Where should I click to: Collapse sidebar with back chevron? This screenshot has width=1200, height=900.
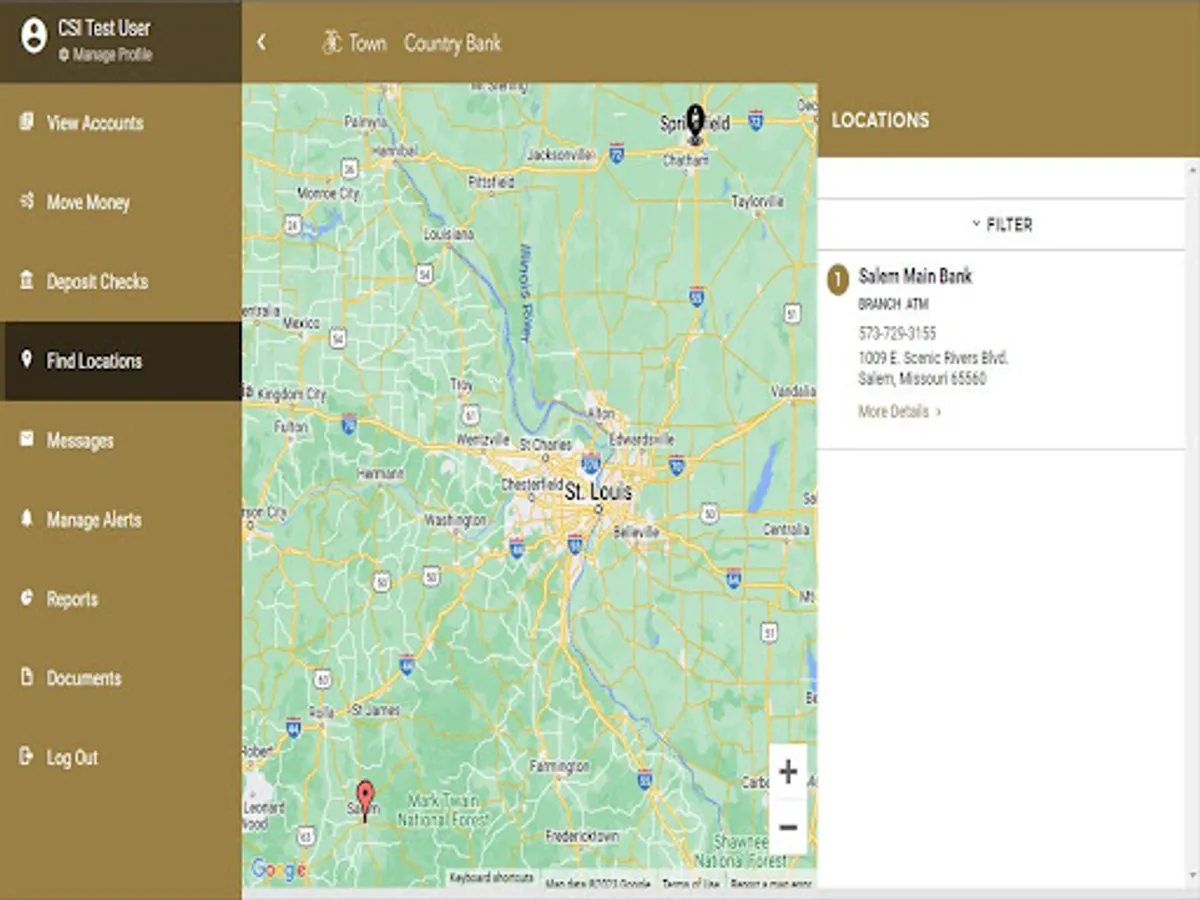pos(261,42)
